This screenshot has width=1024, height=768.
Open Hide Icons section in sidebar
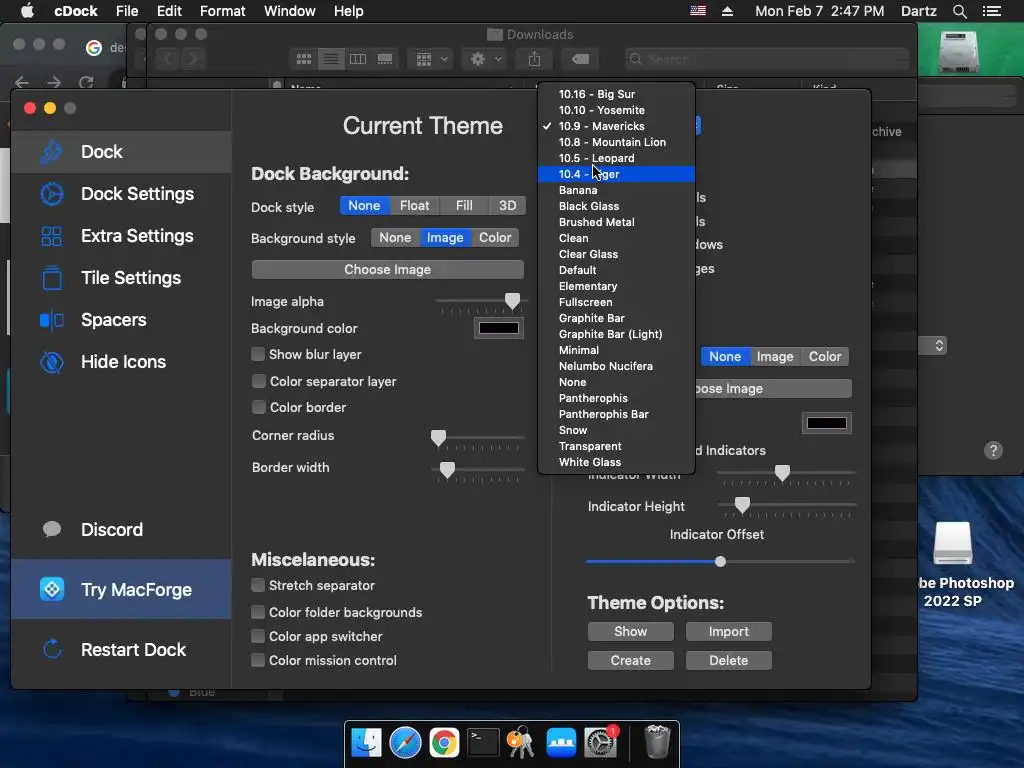(x=121, y=362)
